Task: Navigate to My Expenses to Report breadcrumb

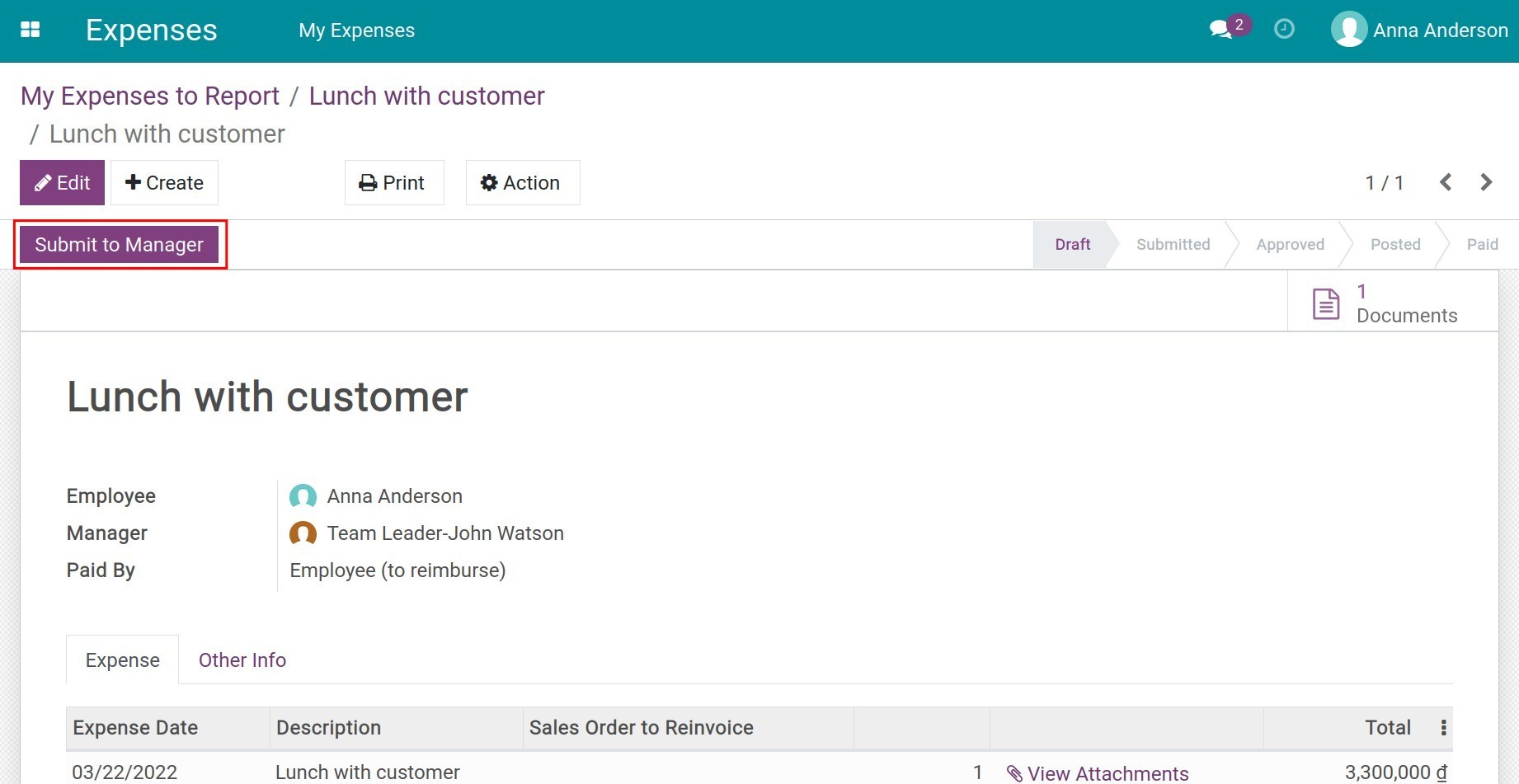Action: point(150,96)
